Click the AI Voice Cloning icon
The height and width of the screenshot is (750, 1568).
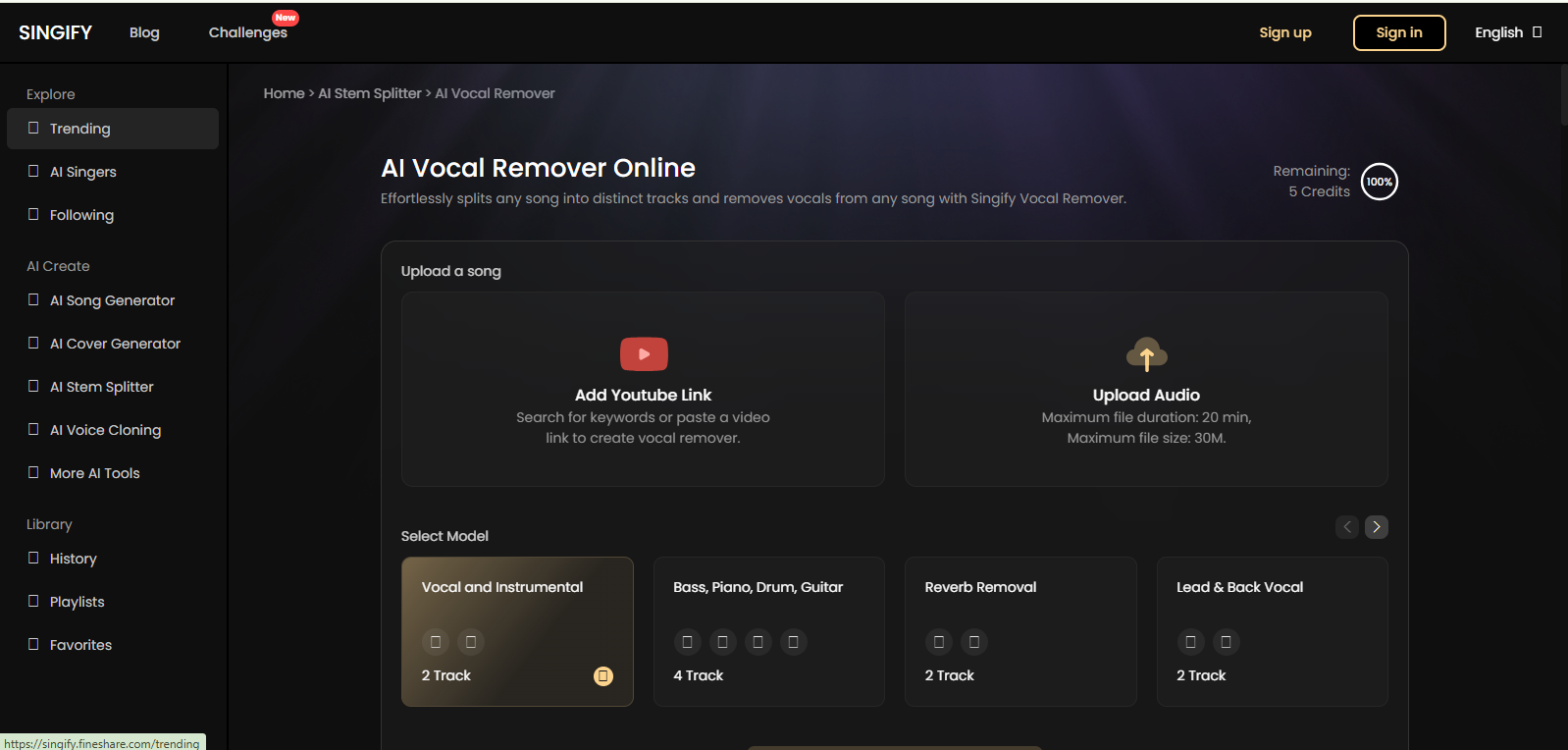coord(33,429)
